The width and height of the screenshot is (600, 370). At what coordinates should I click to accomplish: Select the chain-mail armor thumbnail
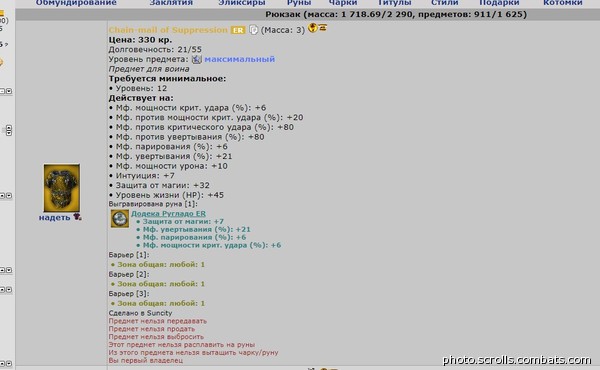click(62, 188)
